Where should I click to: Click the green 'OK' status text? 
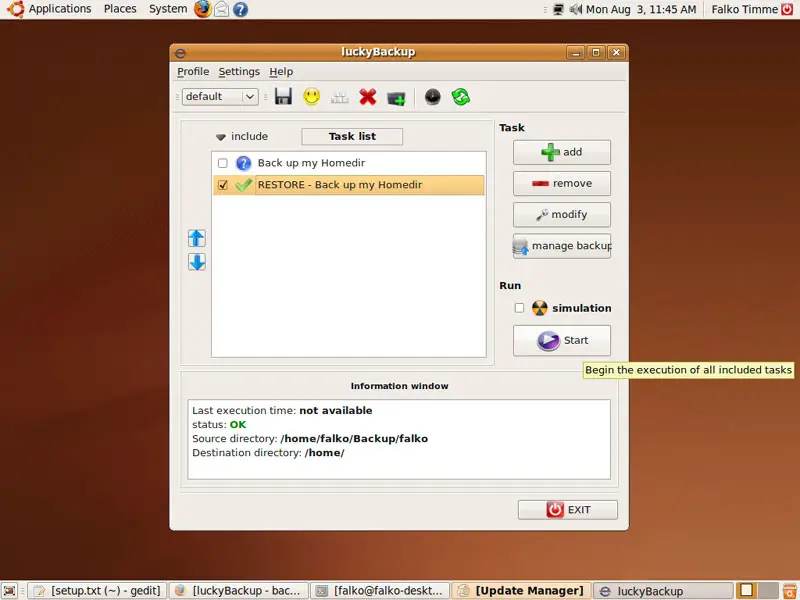pos(238,424)
